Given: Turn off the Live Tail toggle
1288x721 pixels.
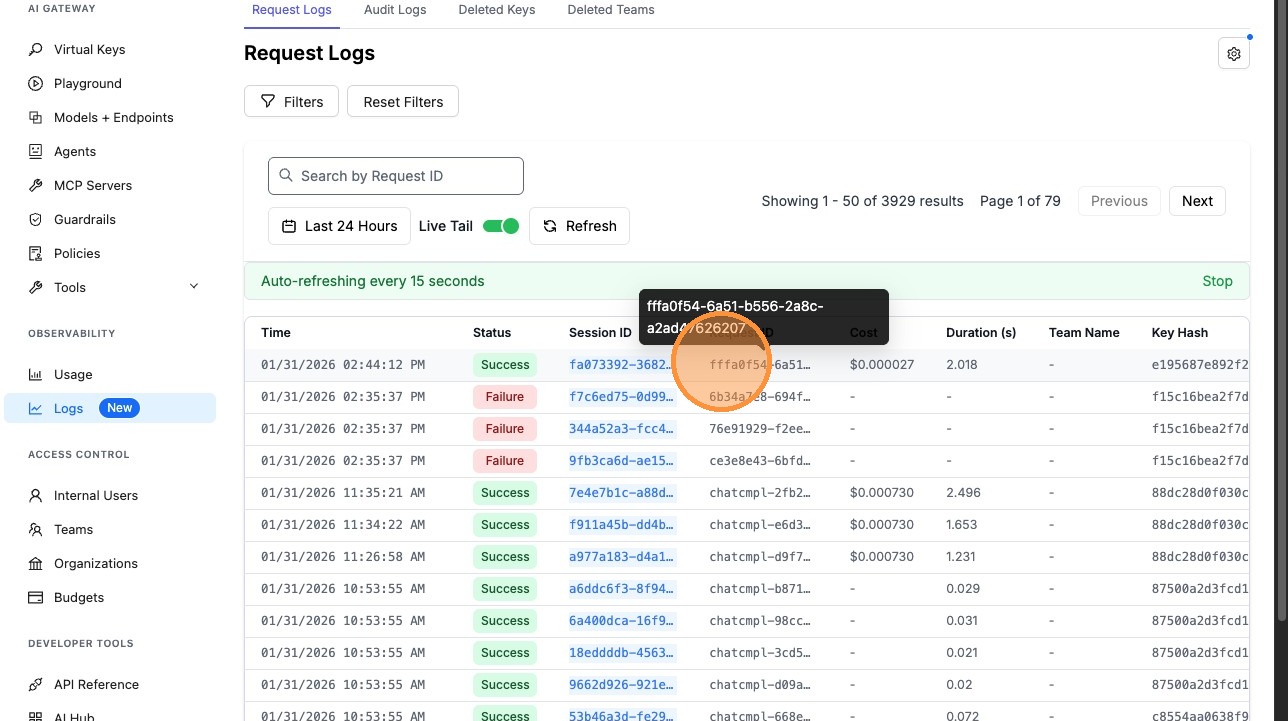Looking at the screenshot, I should 501,226.
